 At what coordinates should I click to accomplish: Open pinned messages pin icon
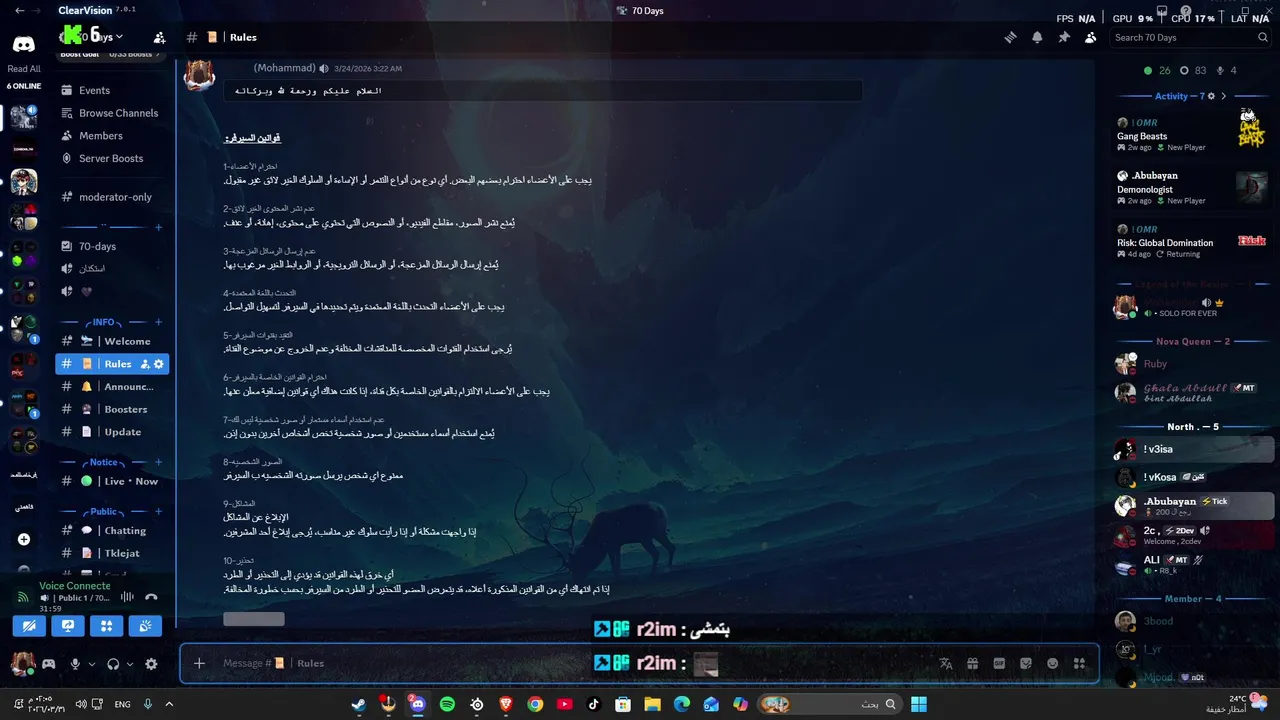pos(1064,37)
